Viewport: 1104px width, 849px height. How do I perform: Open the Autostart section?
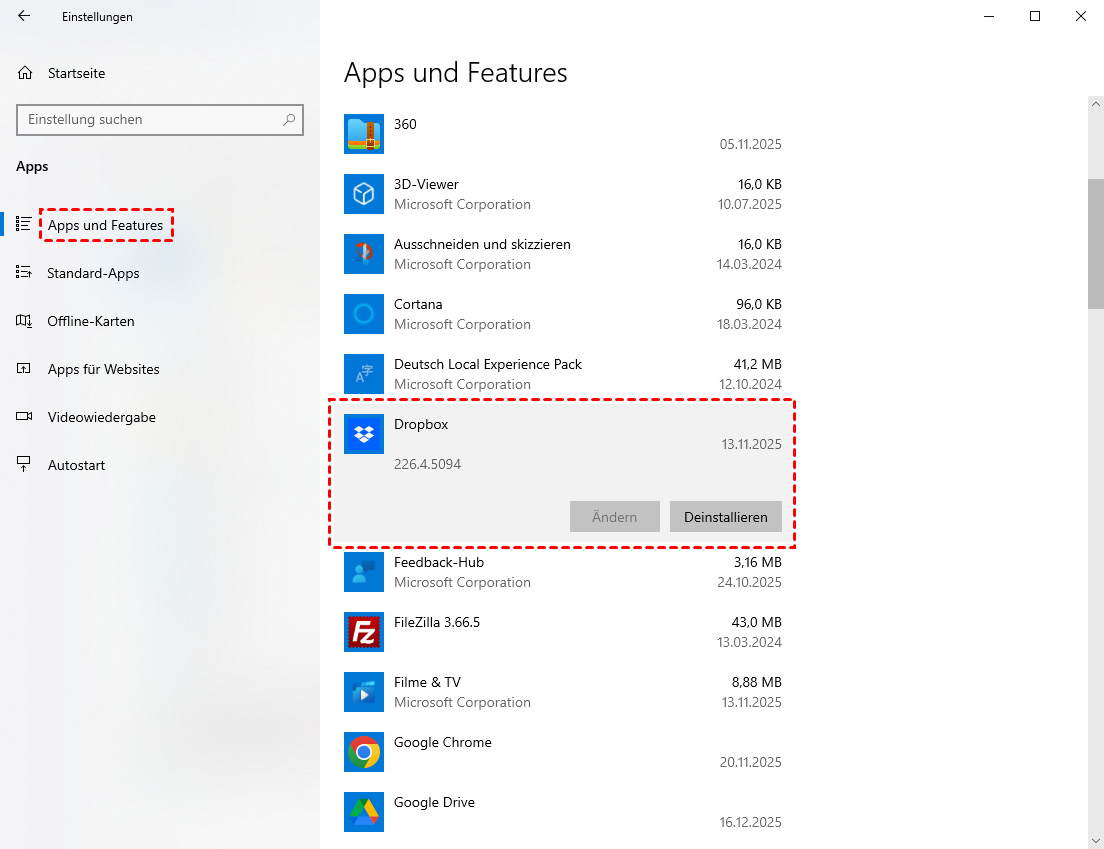[x=76, y=465]
